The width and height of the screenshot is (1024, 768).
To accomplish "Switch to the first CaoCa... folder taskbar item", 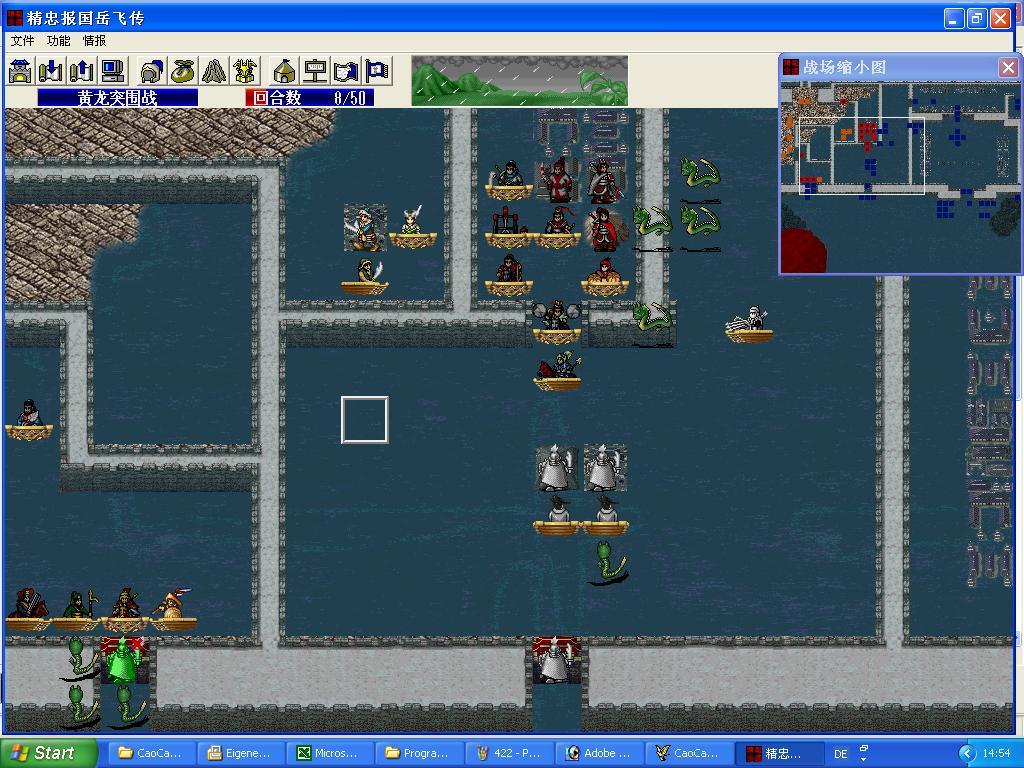I will pyautogui.click(x=150, y=753).
